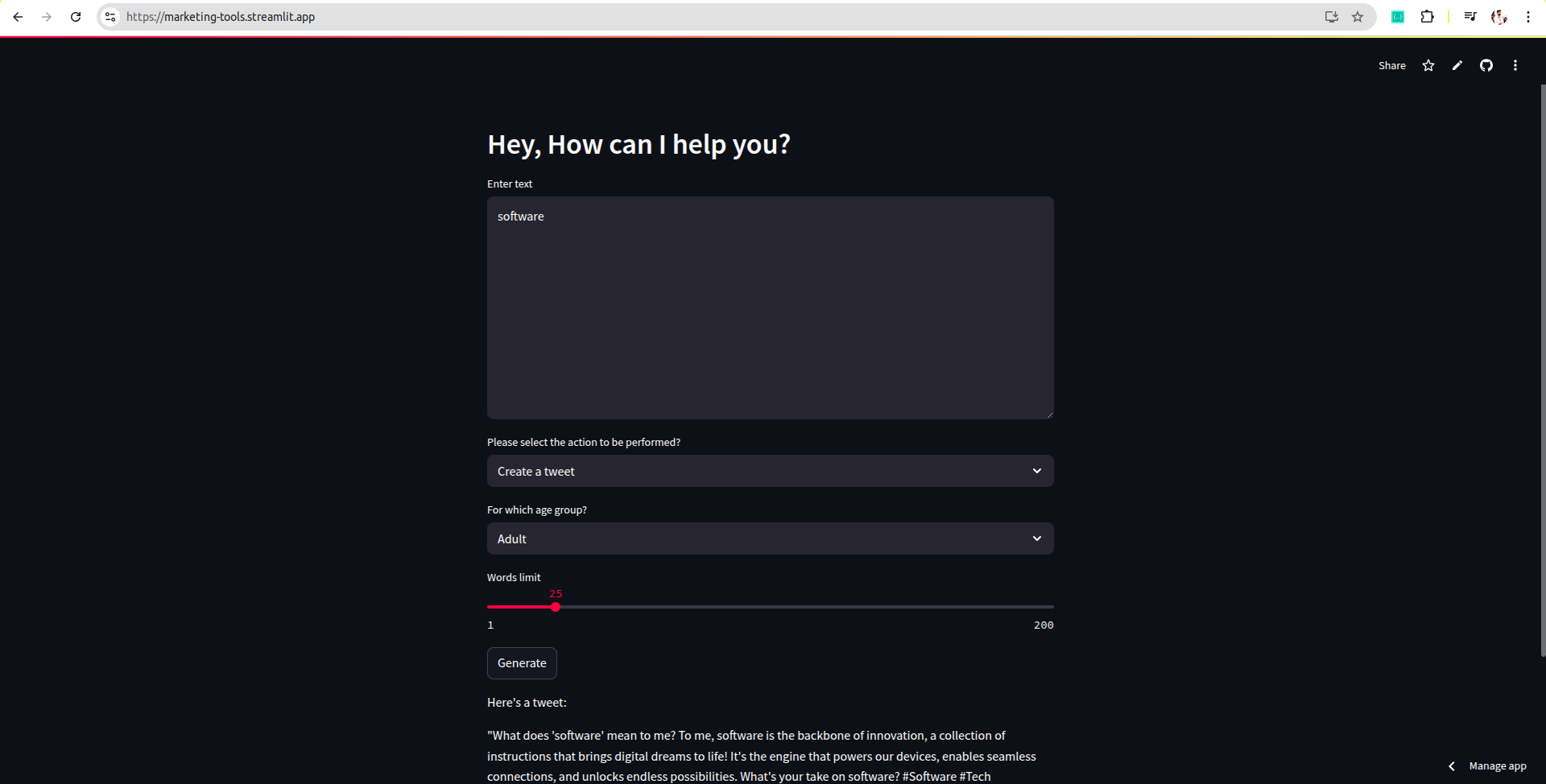Open the GitHub repository icon
The height and width of the screenshot is (784, 1546).
1486,66
